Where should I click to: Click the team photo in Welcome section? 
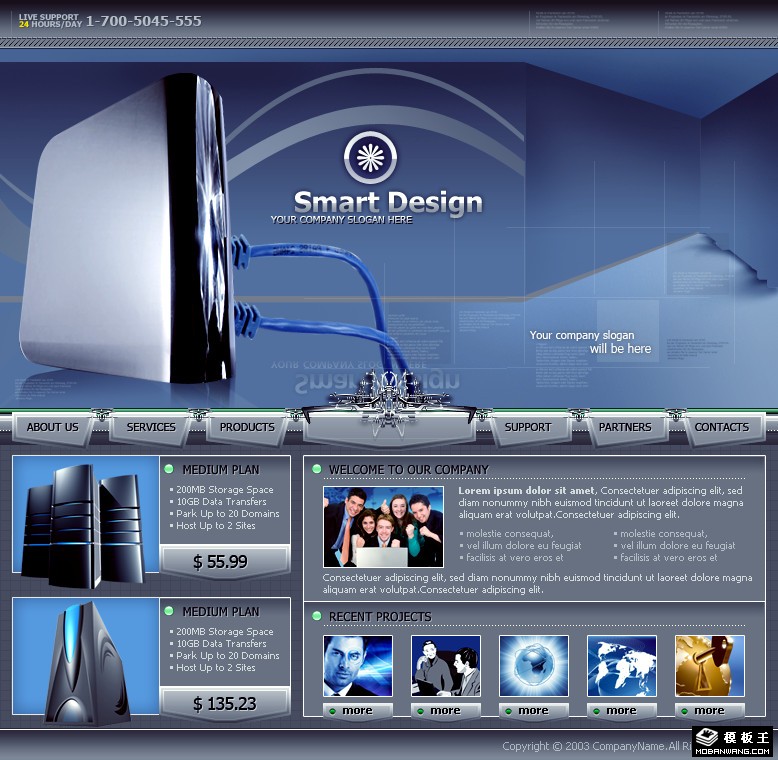pos(383,526)
